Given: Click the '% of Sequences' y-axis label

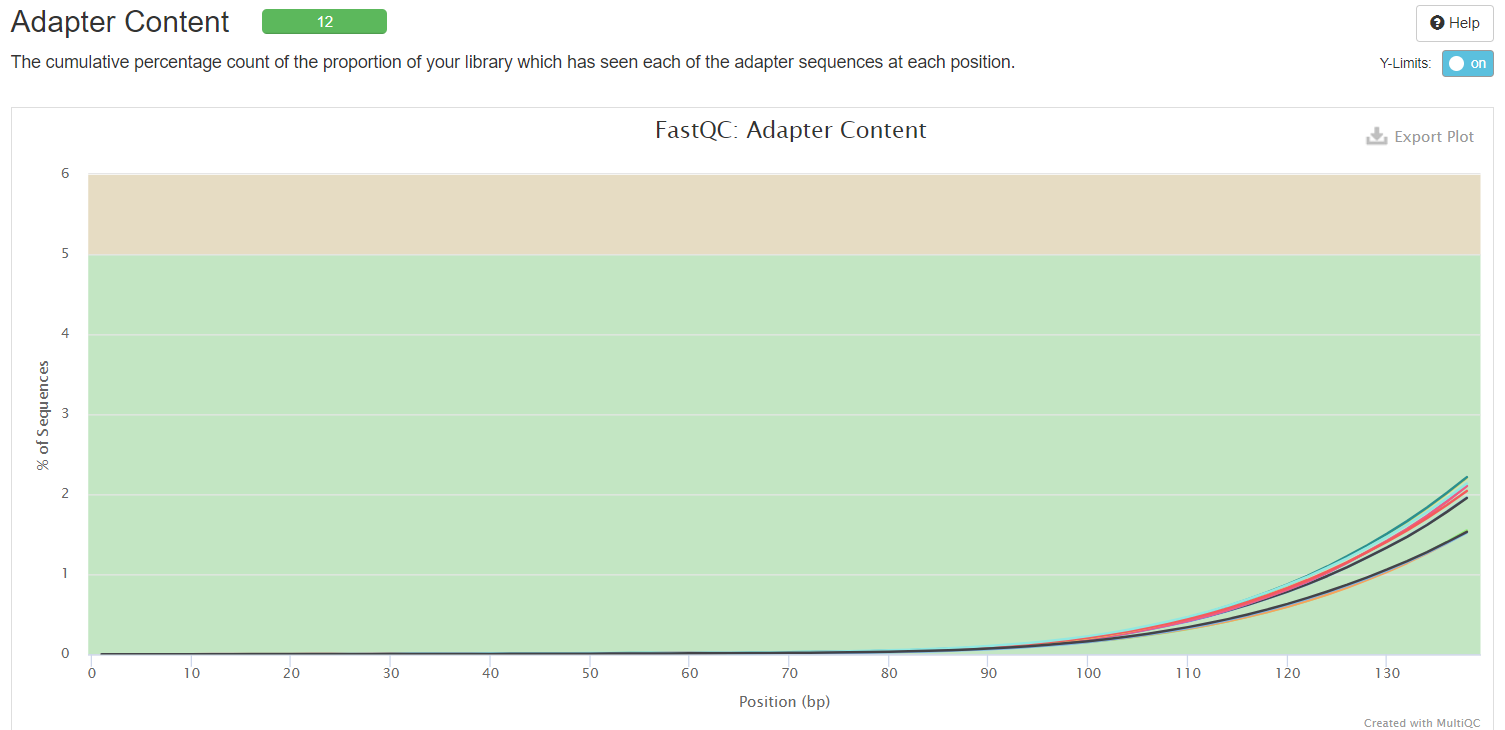Looking at the screenshot, I should coord(42,413).
